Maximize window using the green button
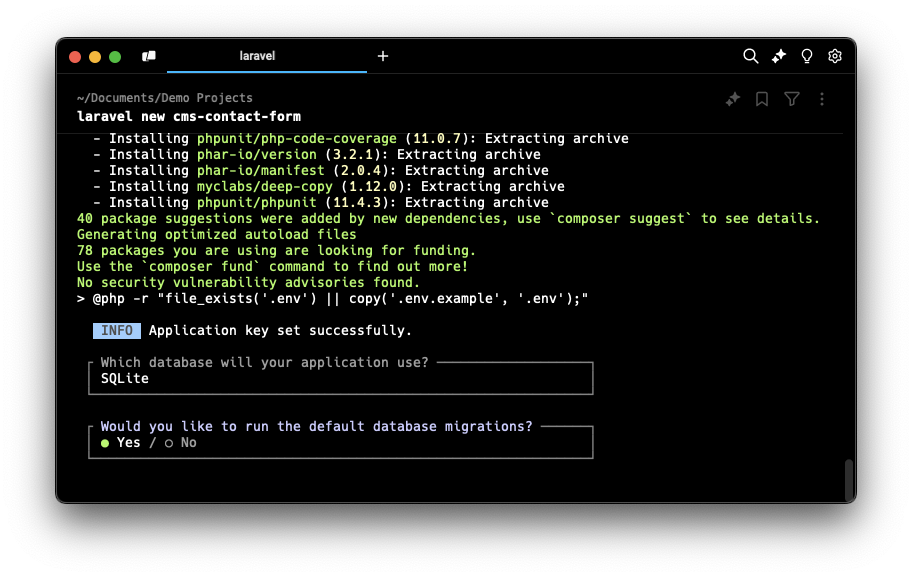Viewport: 912px width, 577px height. click(115, 57)
